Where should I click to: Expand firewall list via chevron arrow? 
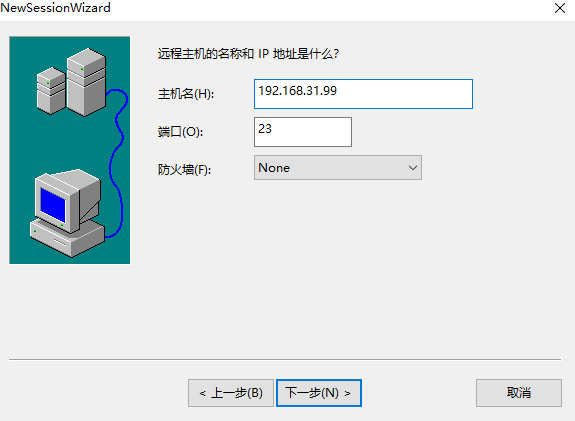(x=413, y=168)
